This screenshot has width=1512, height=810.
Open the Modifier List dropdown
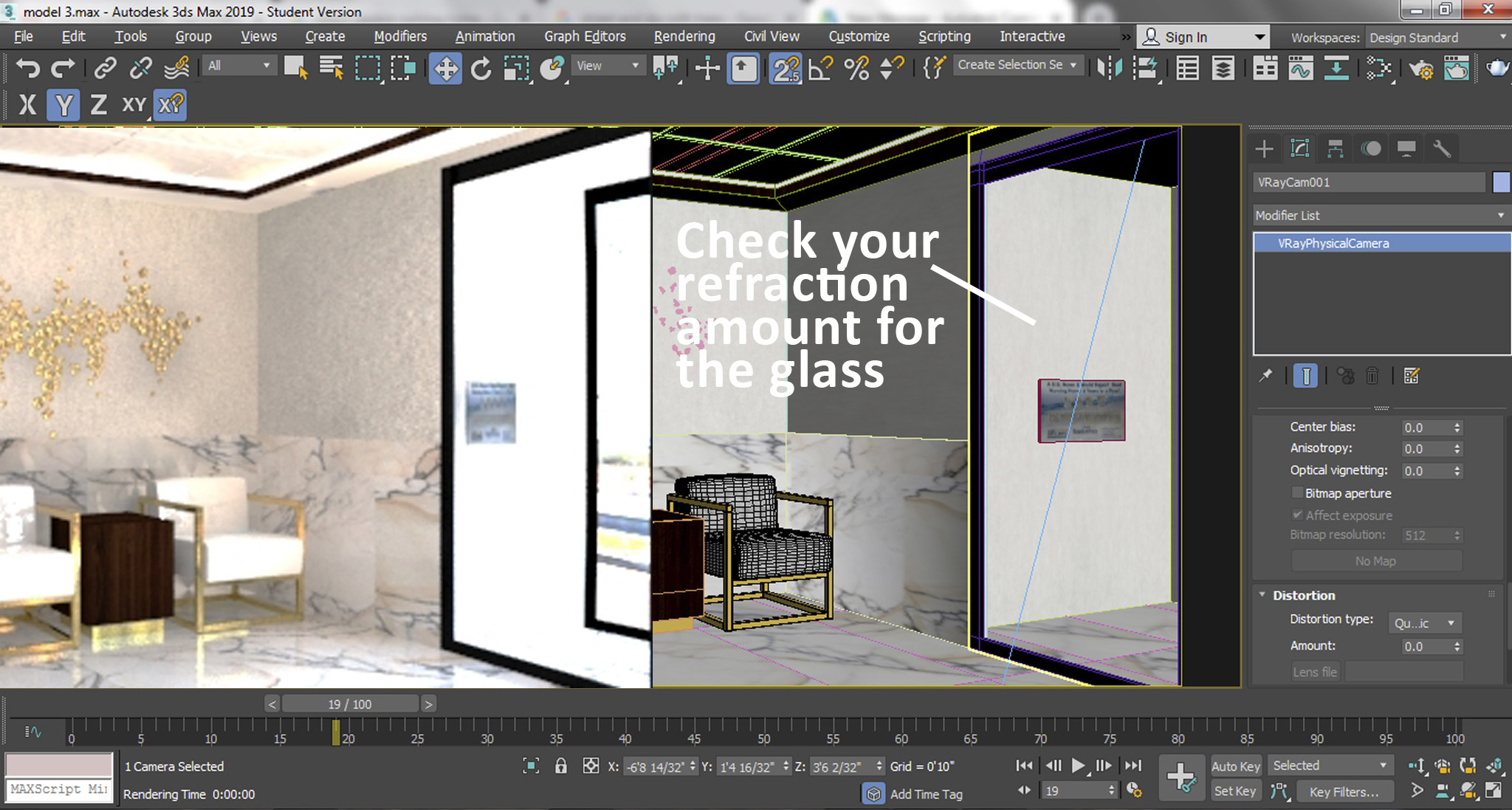1500,215
